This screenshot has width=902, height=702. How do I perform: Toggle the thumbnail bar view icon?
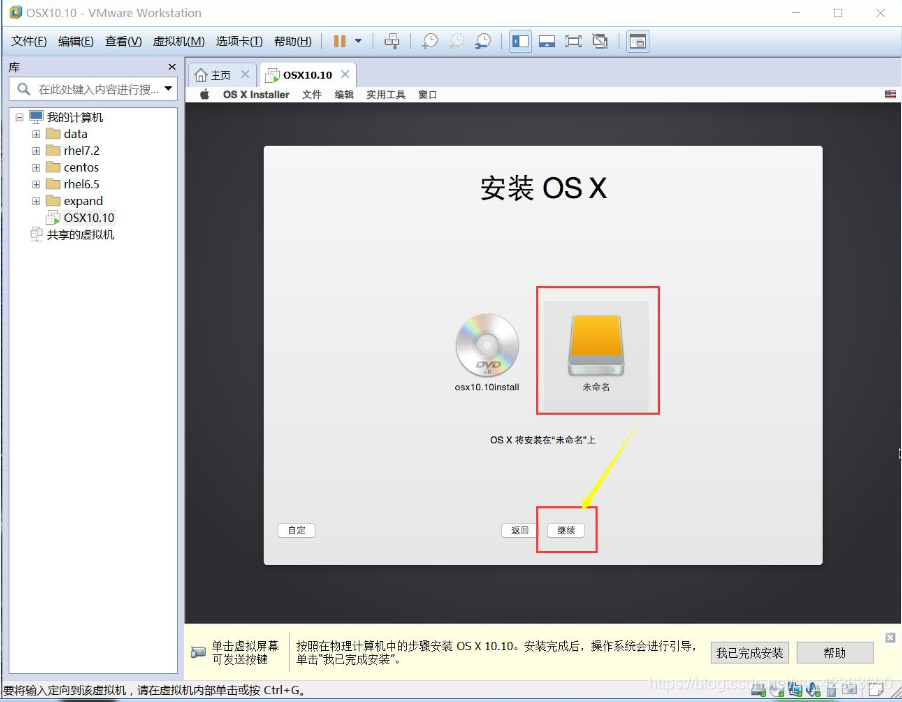click(546, 41)
